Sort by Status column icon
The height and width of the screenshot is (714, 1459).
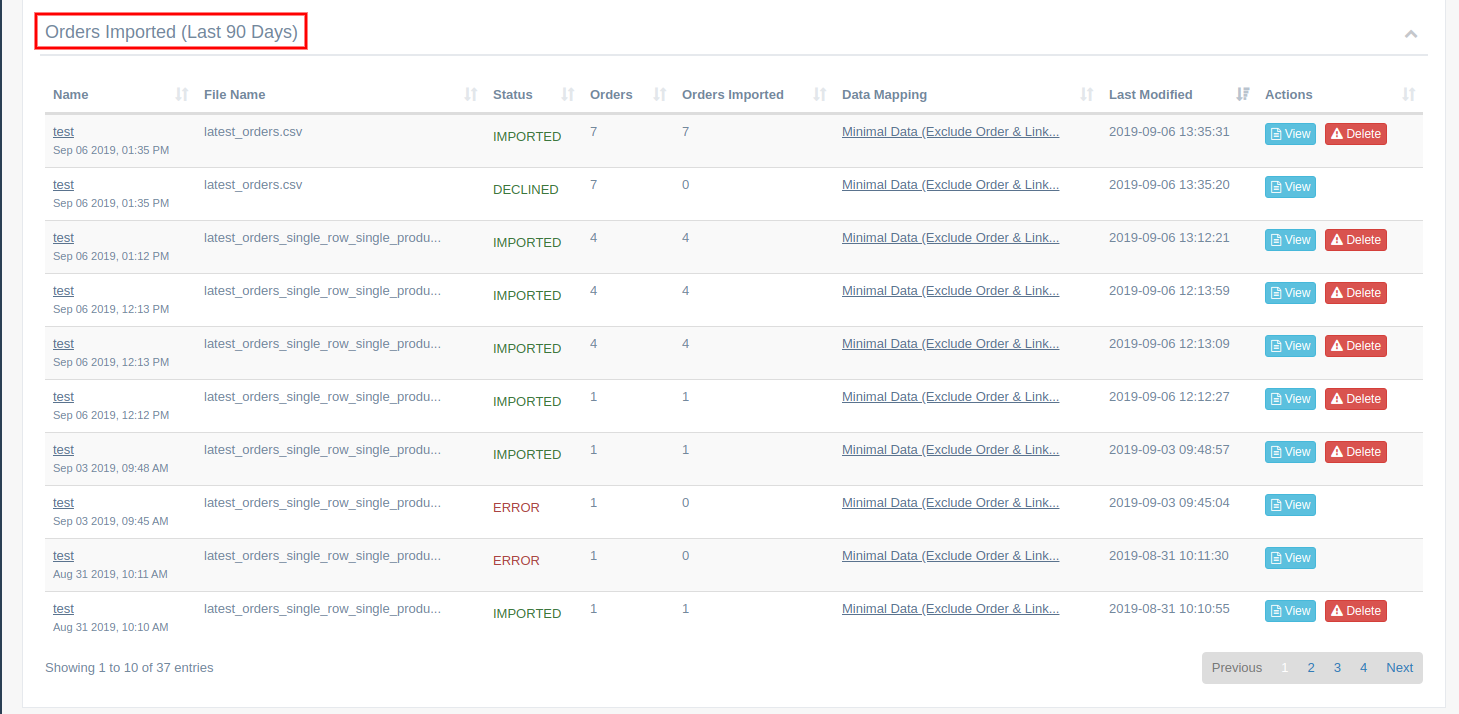pos(568,95)
